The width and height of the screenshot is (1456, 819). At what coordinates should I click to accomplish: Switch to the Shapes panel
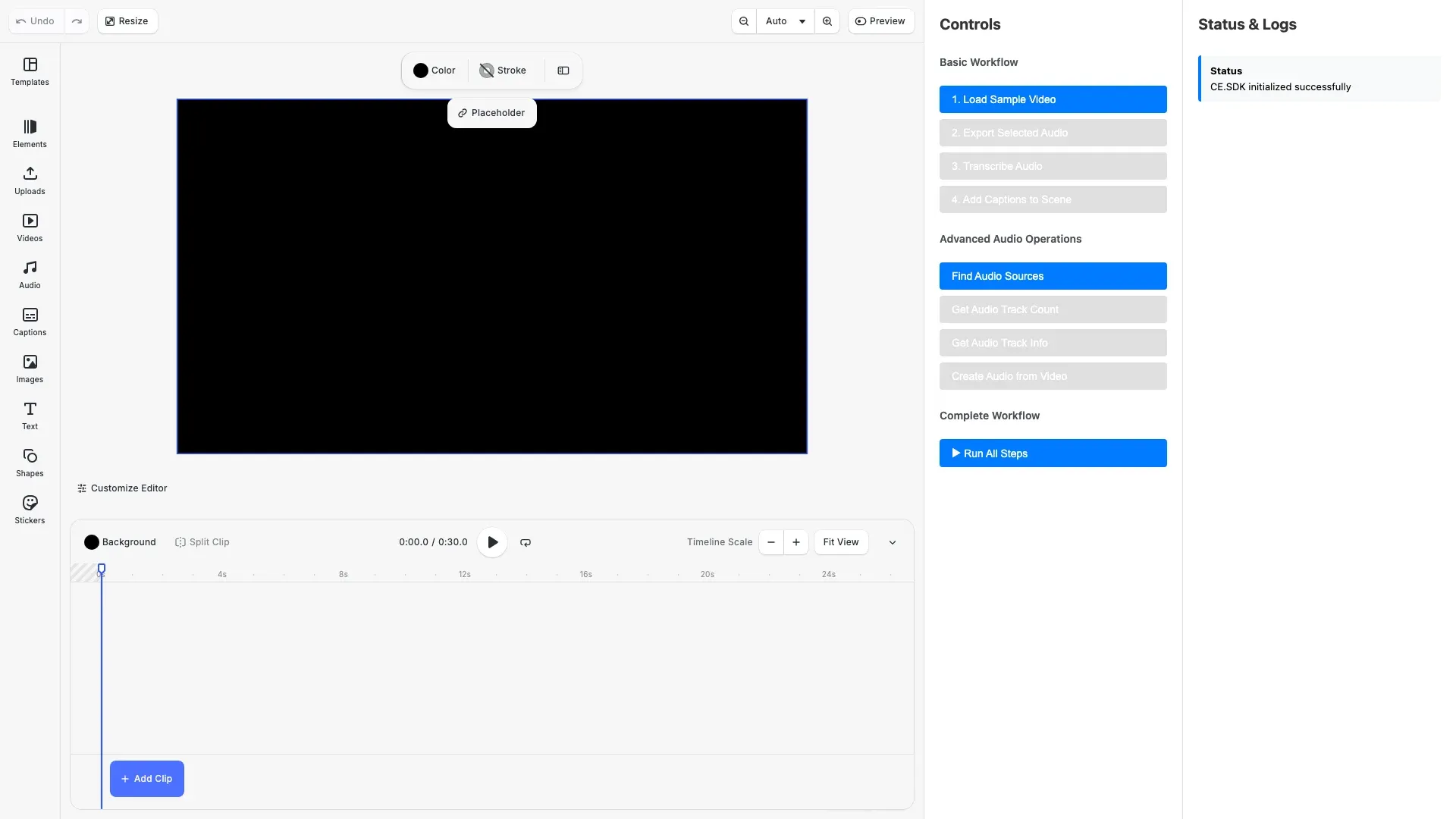pos(30,462)
